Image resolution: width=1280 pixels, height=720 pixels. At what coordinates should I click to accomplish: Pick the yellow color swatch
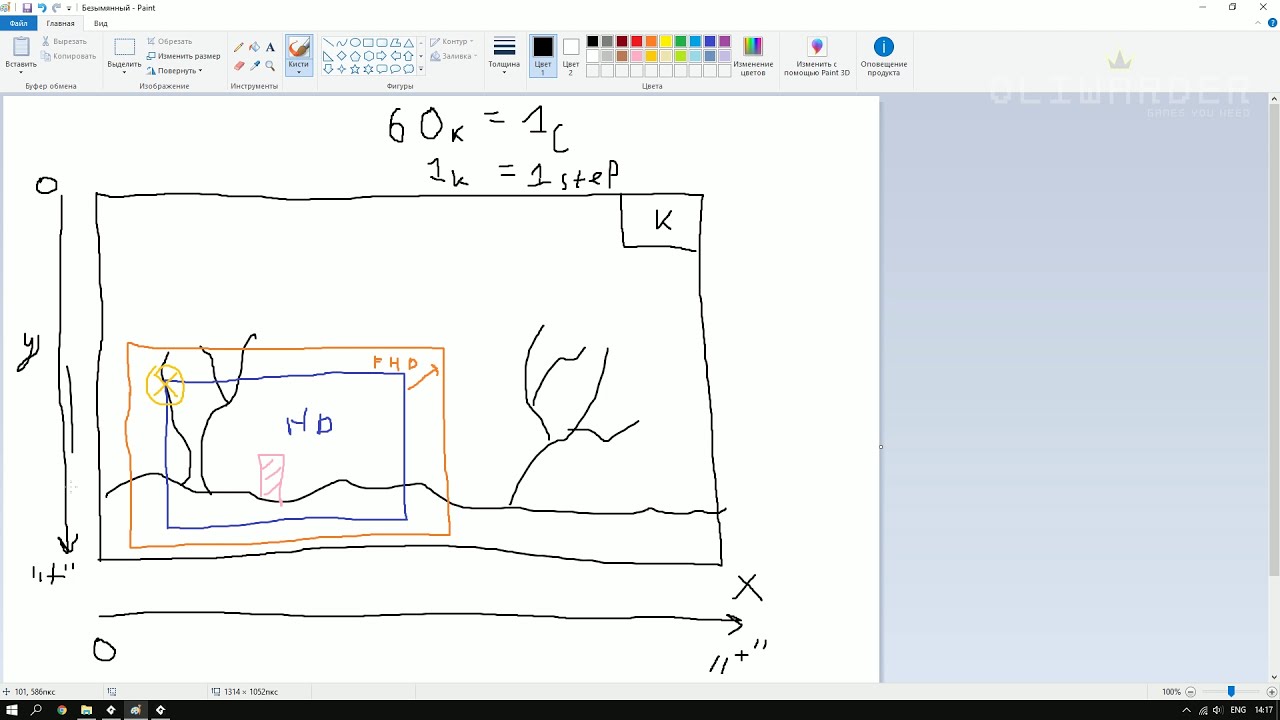point(665,42)
